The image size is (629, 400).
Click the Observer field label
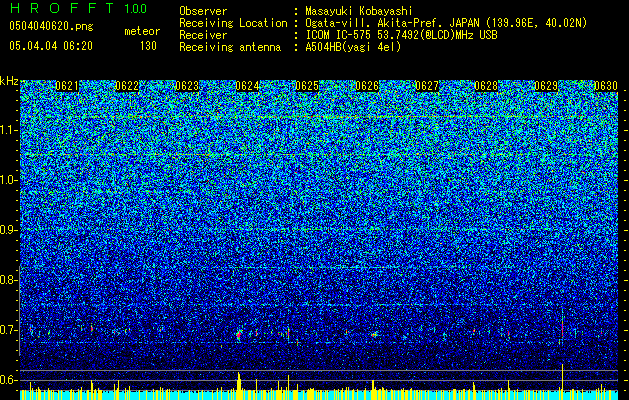[x=203, y=11]
